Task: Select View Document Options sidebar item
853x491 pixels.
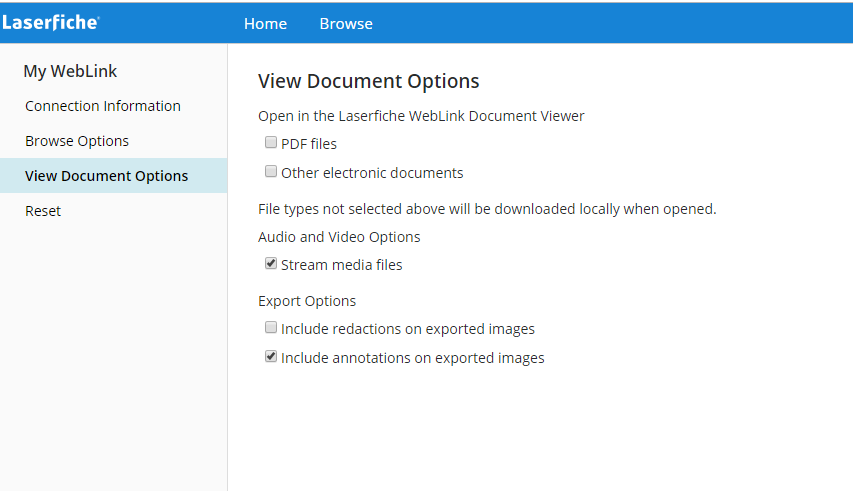Action: click(x=106, y=176)
